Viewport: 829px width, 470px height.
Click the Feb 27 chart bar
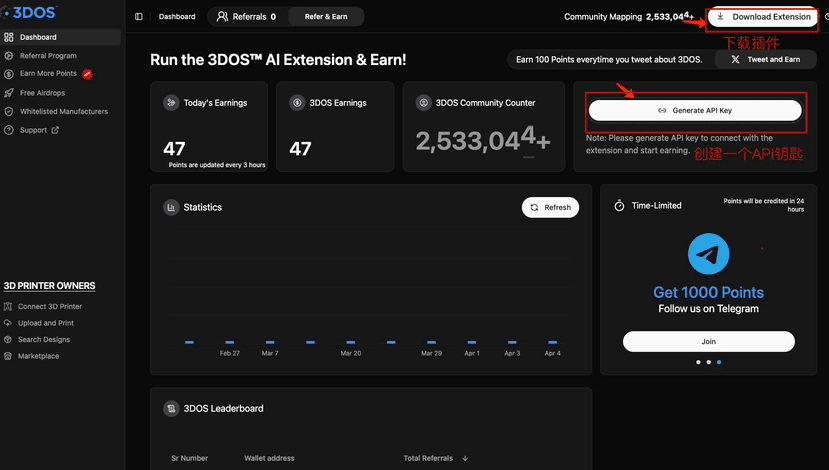[x=229, y=342]
